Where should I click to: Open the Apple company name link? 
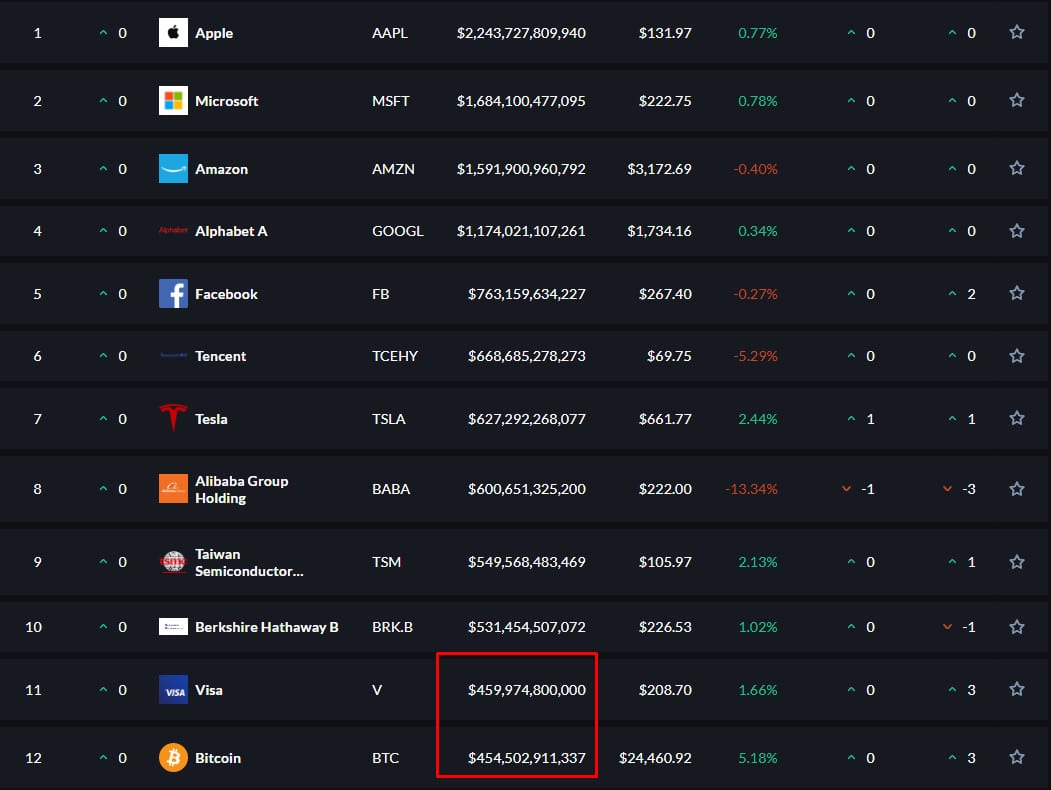tap(214, 34)
